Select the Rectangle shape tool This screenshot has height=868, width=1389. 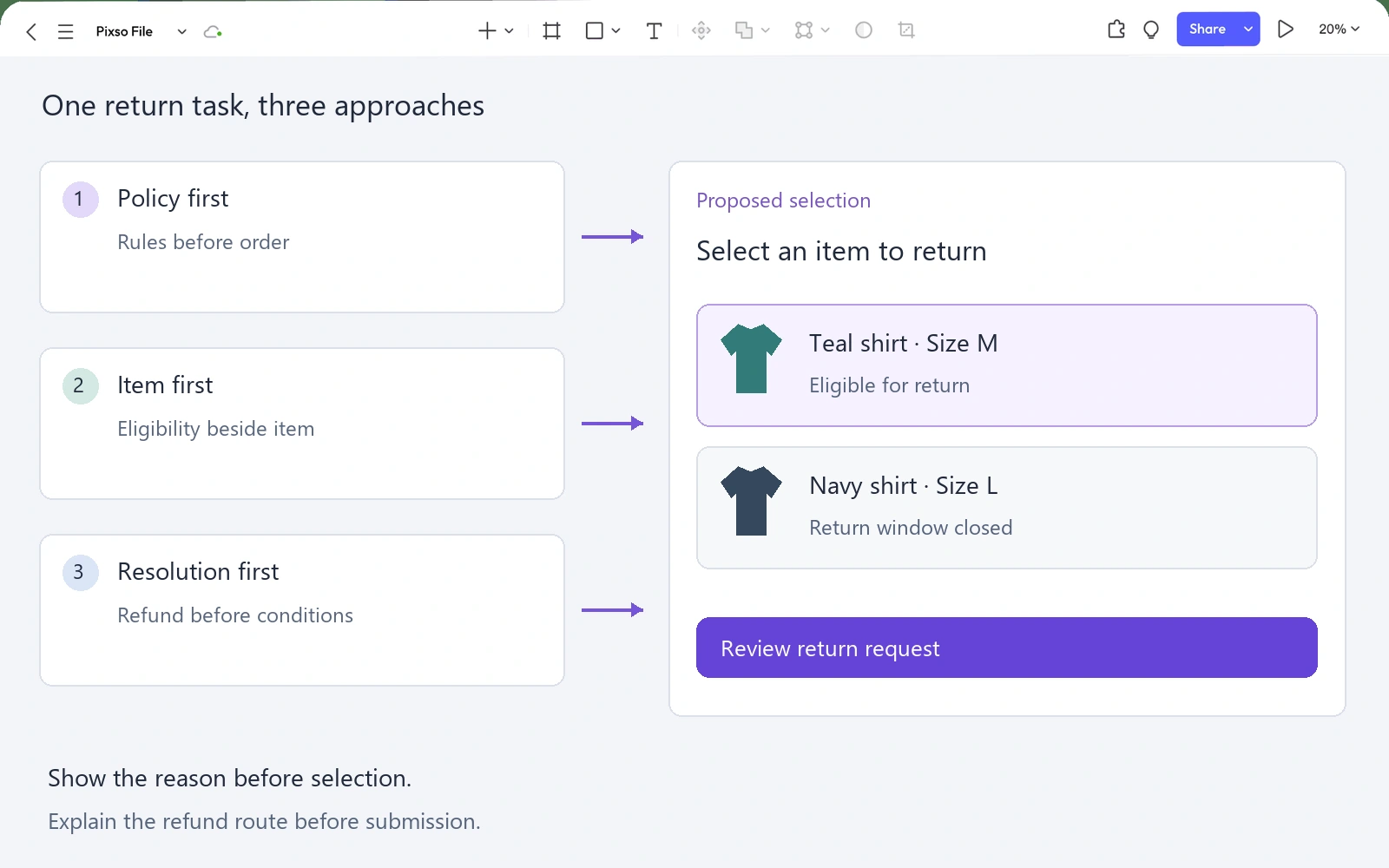(595, 31)
